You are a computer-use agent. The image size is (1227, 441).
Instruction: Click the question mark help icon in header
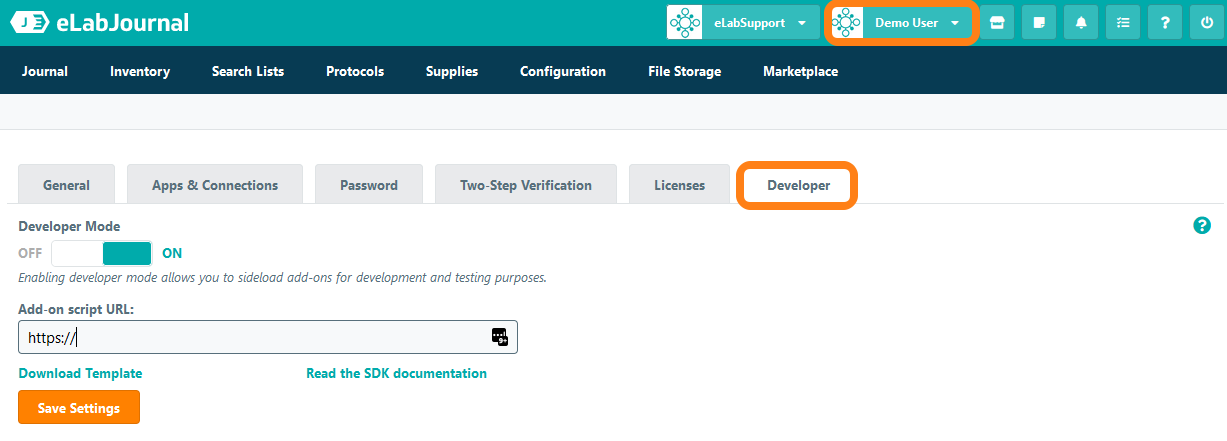tap(1165, 23)
